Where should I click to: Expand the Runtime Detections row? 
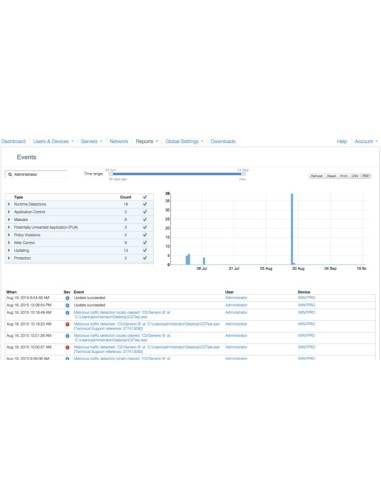click(9, 204)
